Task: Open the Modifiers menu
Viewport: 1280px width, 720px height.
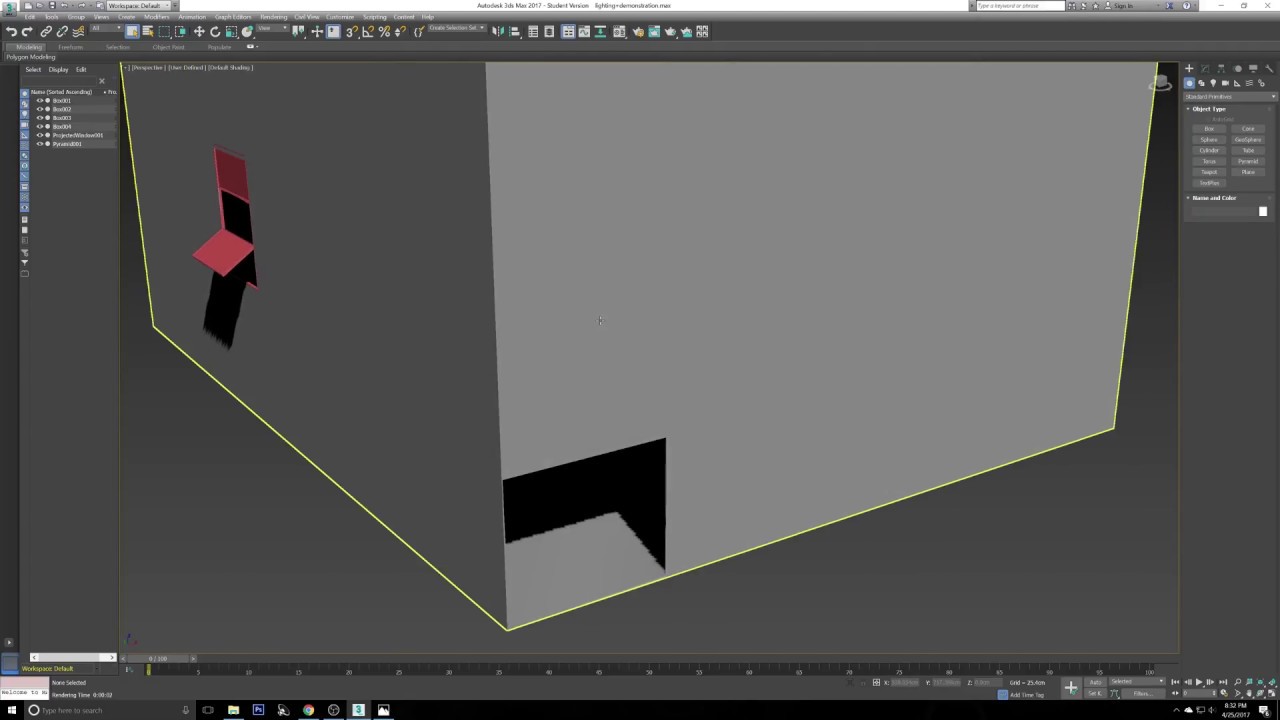Action: coord(156,17)
